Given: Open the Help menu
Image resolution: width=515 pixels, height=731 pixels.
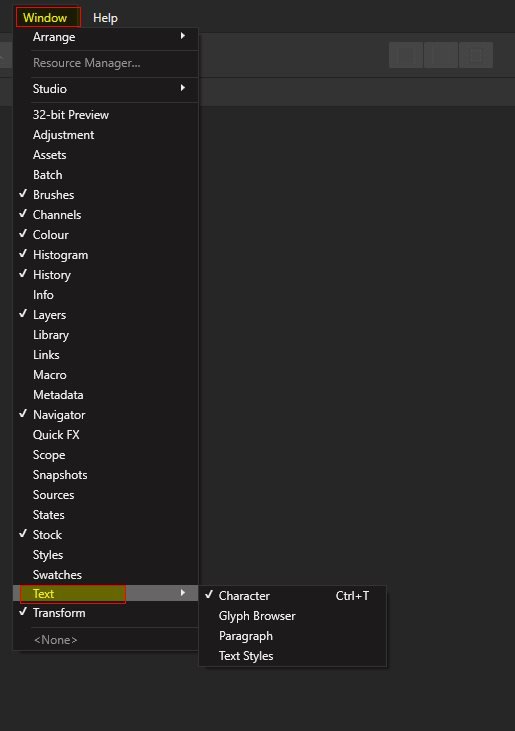Looking at the screenshot, I should click(x=105, y=18).
